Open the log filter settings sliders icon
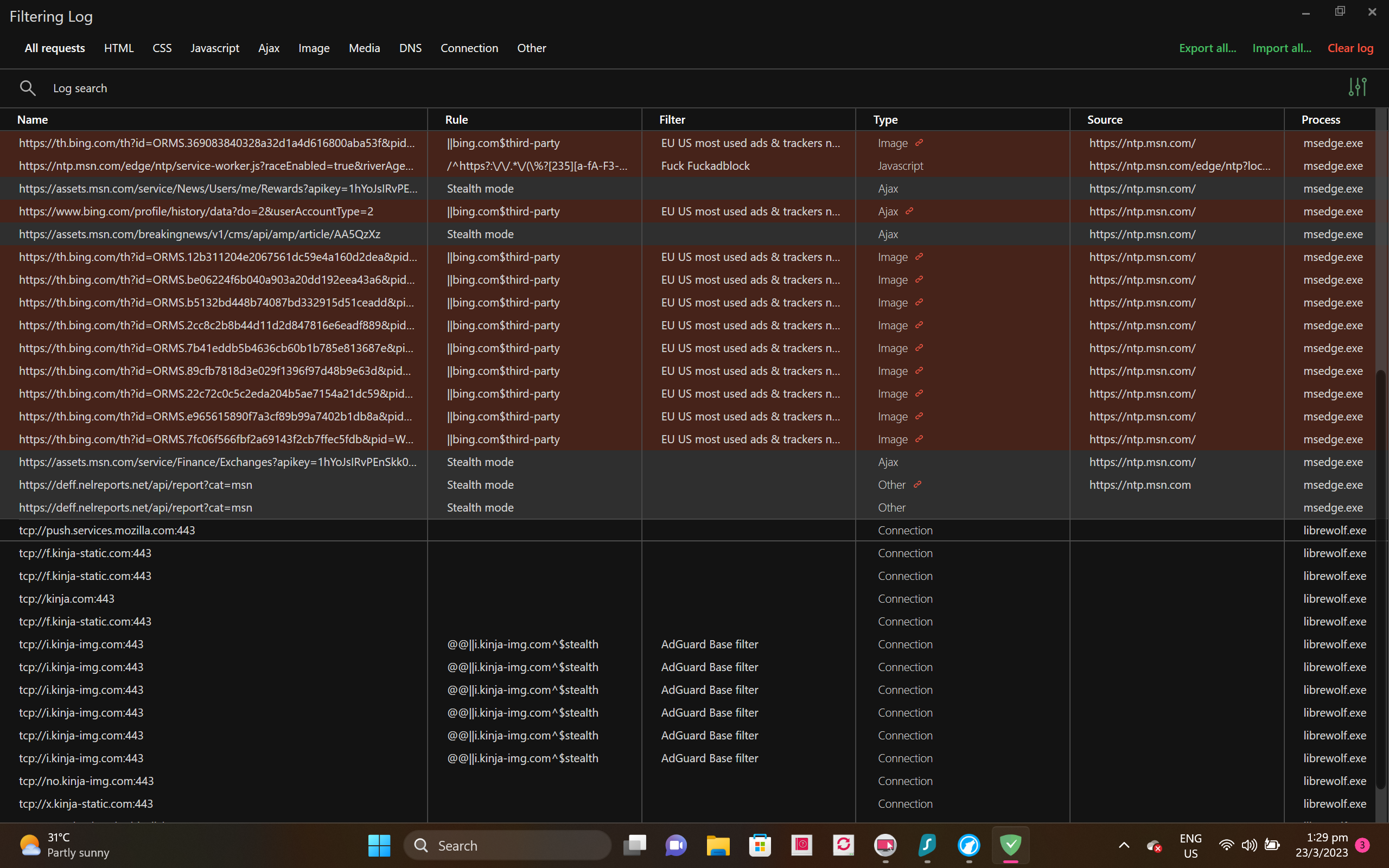 point(1357,87)
